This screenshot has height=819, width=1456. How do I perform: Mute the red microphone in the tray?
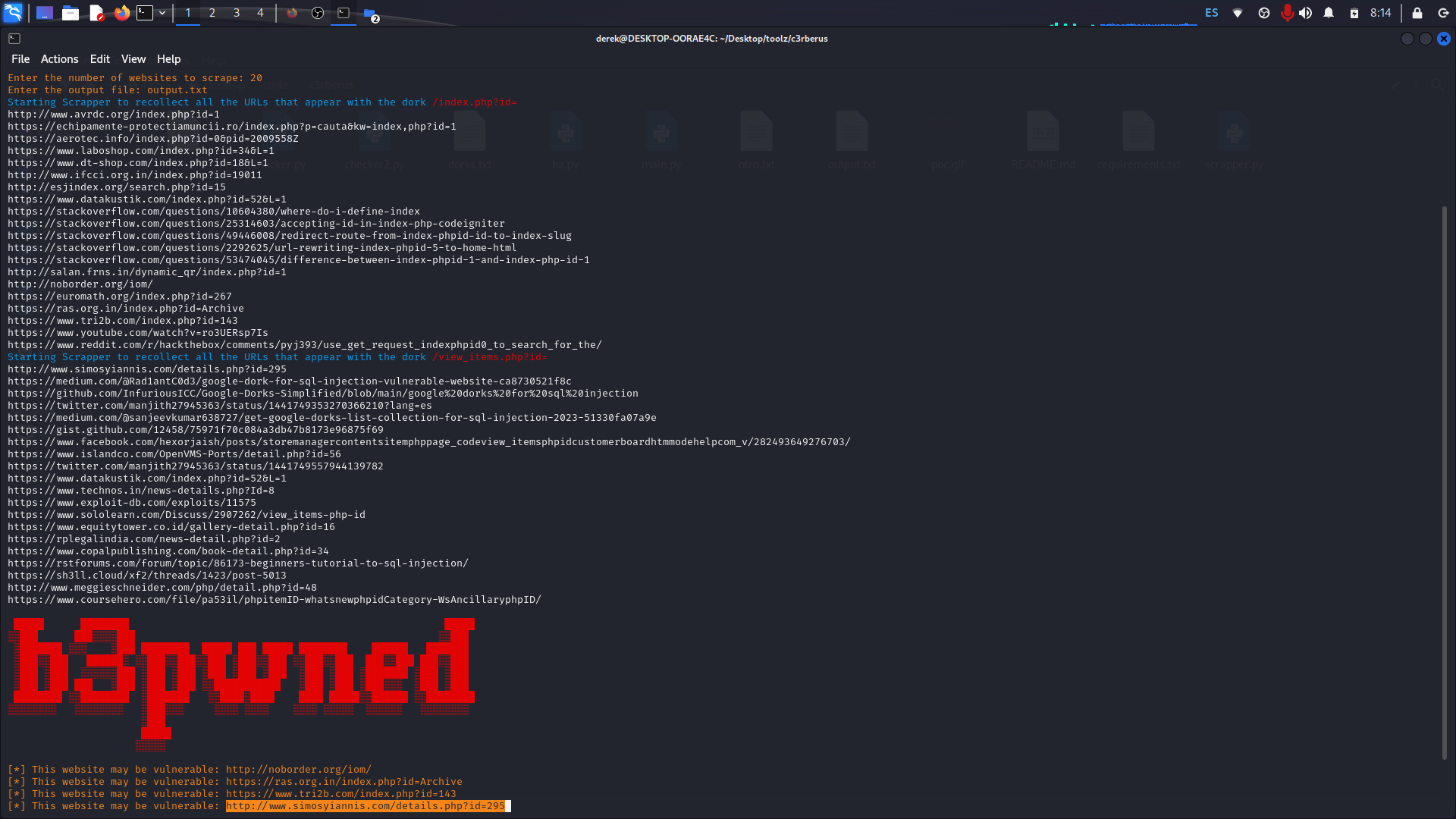pyautogui.click(x=1287, y=12)
